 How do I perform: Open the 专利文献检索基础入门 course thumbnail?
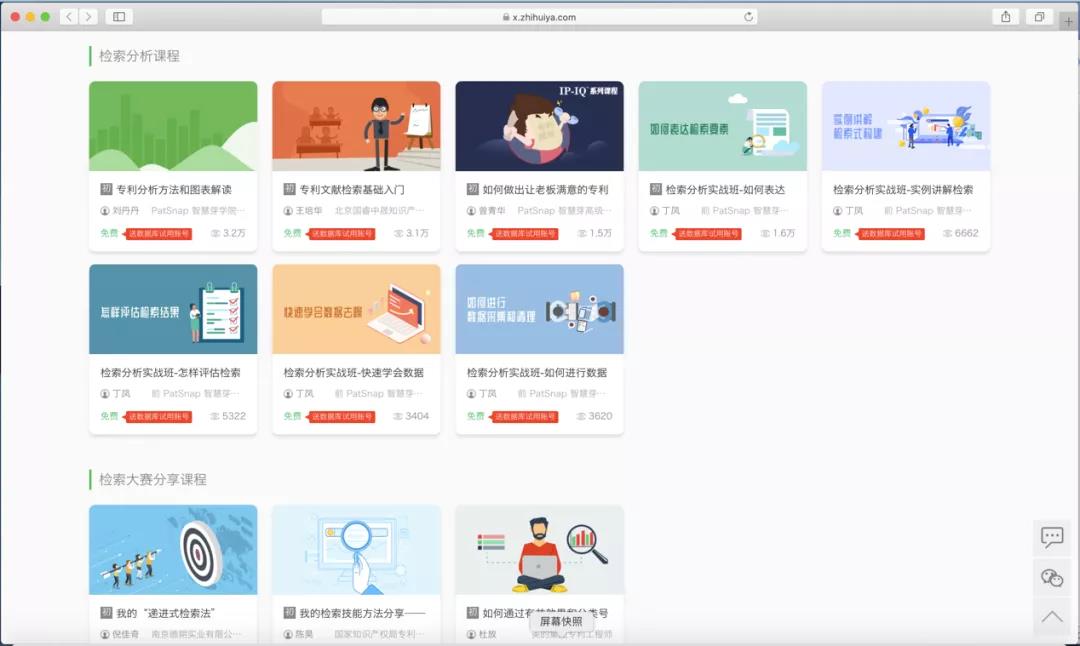[x=356, y=126]
